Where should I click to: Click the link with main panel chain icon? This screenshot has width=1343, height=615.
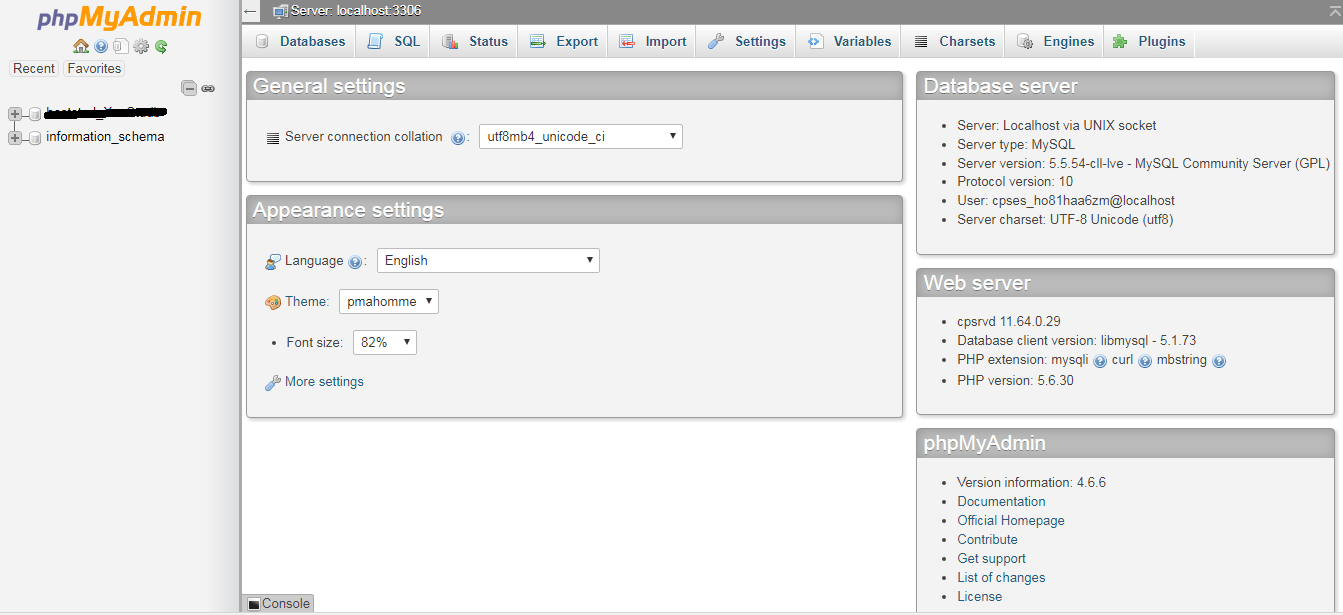click(208, 88)
